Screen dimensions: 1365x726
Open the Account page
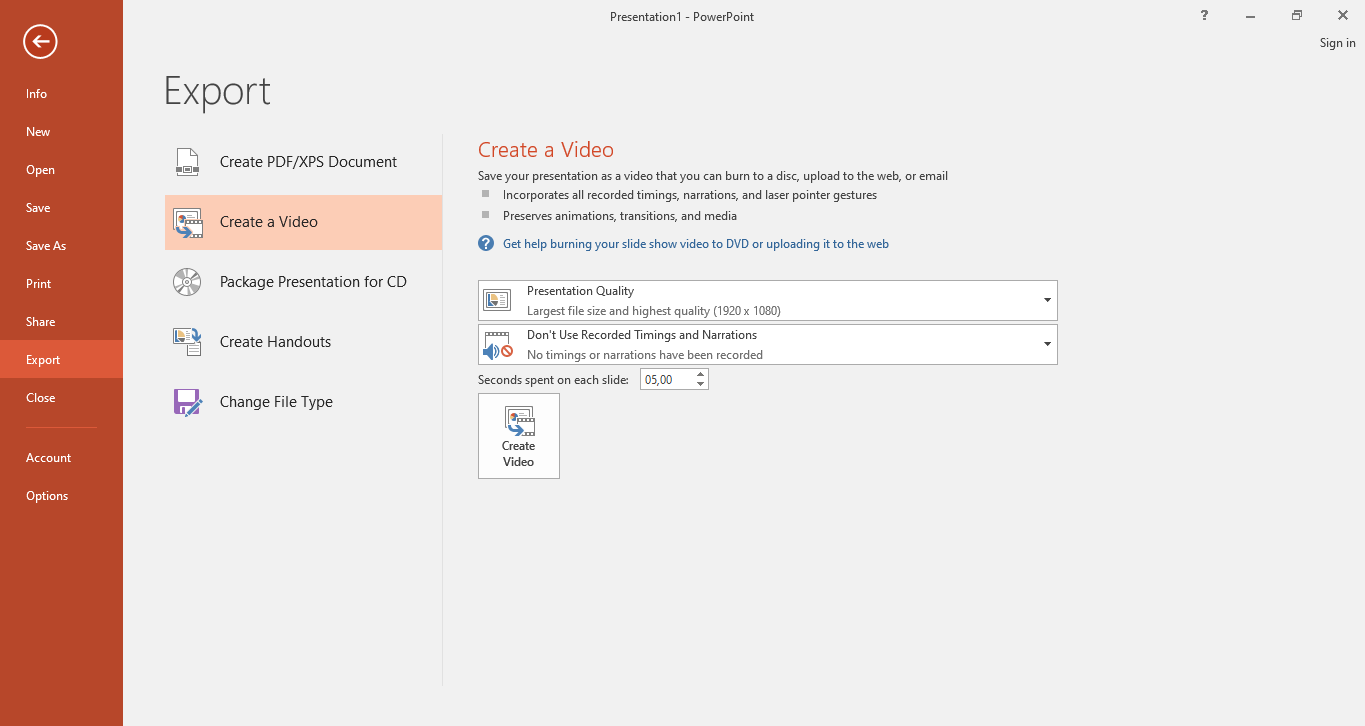click(61, 458)
